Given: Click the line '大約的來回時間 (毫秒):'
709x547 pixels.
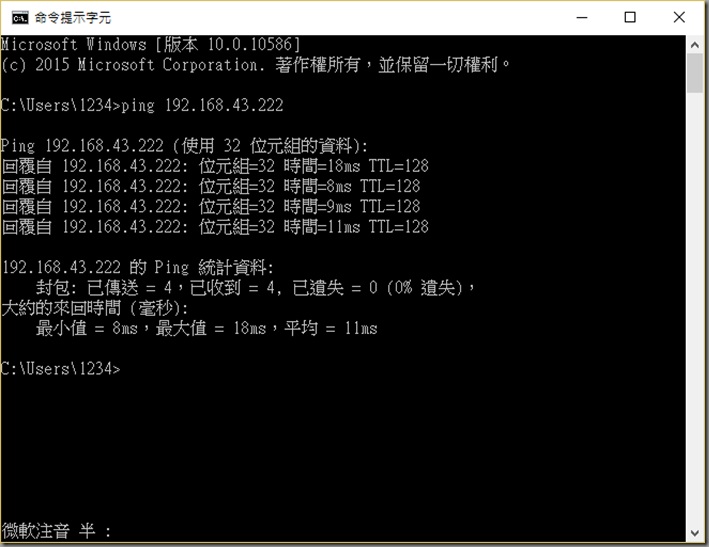Looking at the screenshot, I should click(95, 308).
